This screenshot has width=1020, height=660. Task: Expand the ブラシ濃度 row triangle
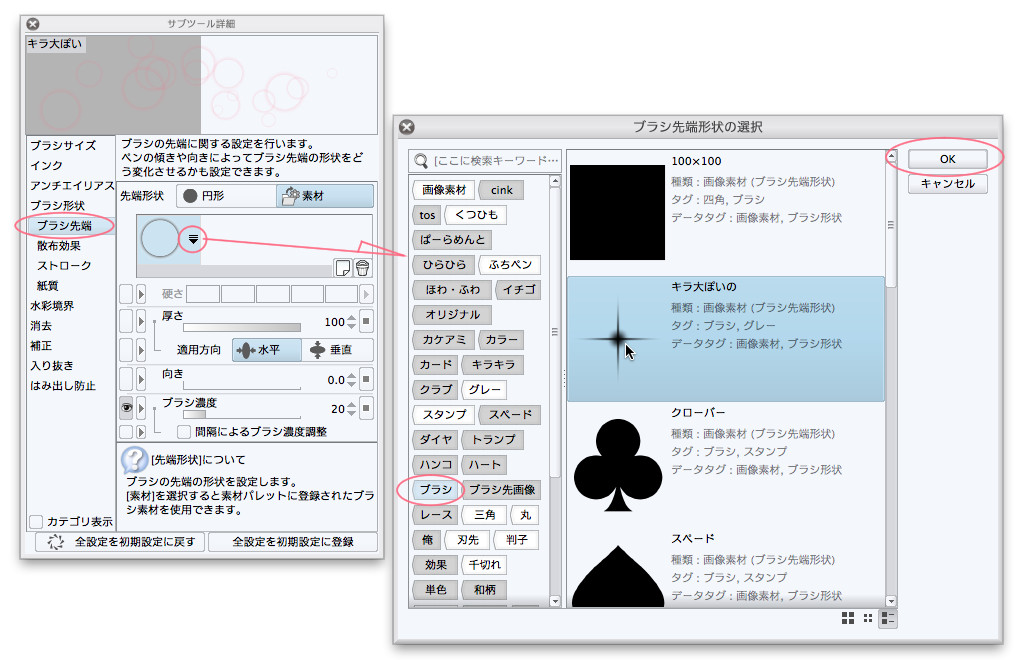[x=141, y=408]
